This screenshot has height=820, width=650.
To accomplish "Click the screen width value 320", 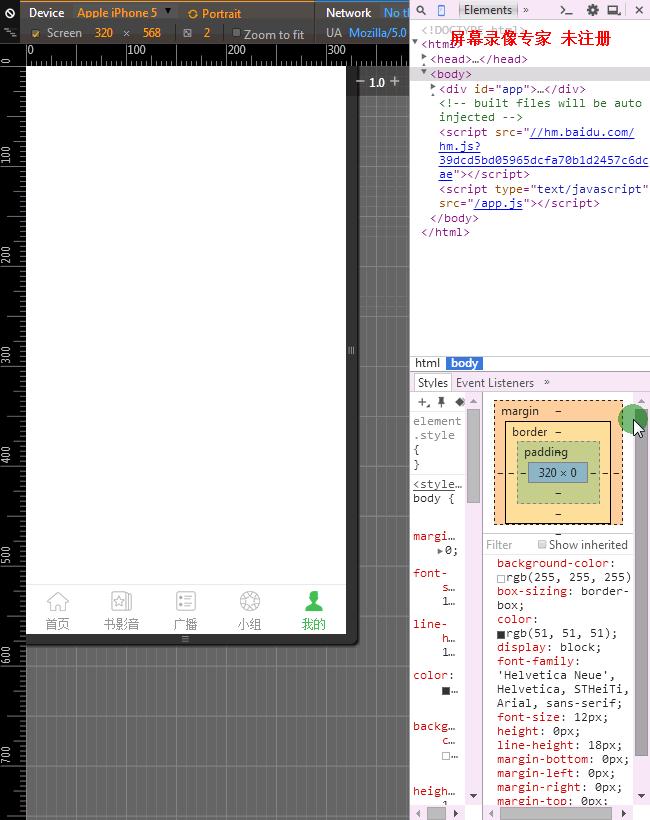I will (104, 33).
